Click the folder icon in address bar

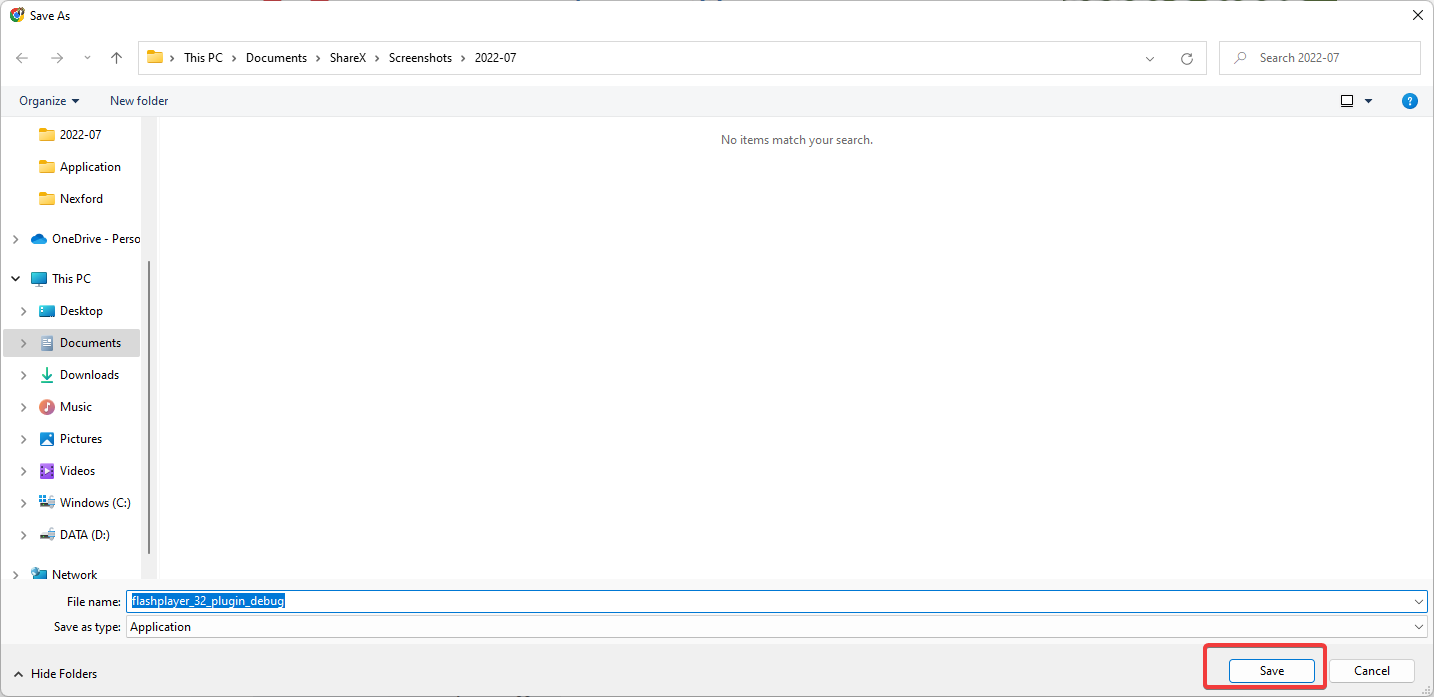(x=155, y=57)
